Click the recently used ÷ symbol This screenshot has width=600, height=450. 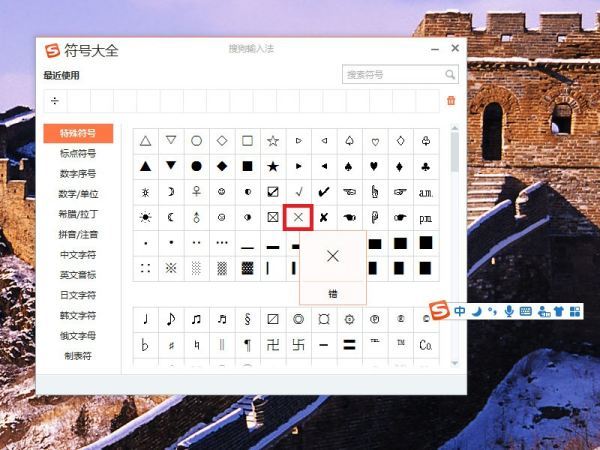pos(54,101)
